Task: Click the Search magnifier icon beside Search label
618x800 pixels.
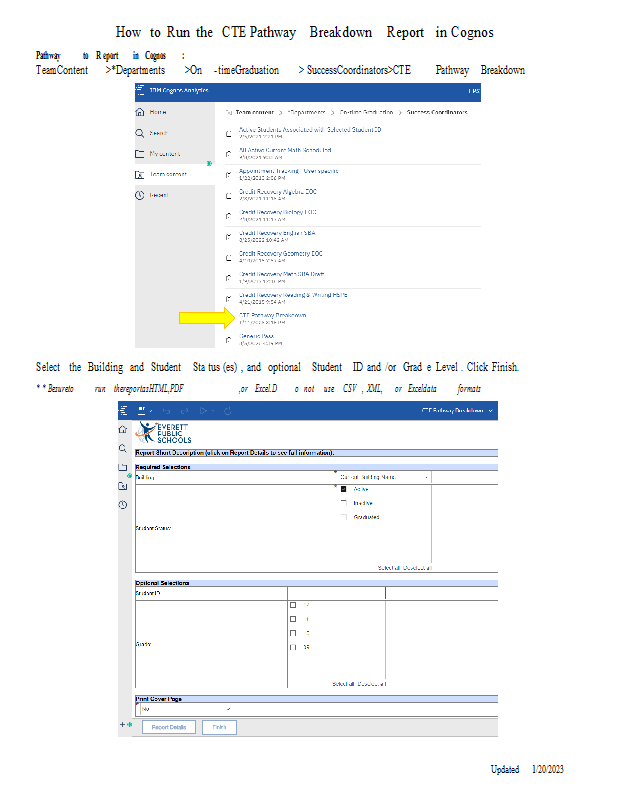Action: point(140,133)
